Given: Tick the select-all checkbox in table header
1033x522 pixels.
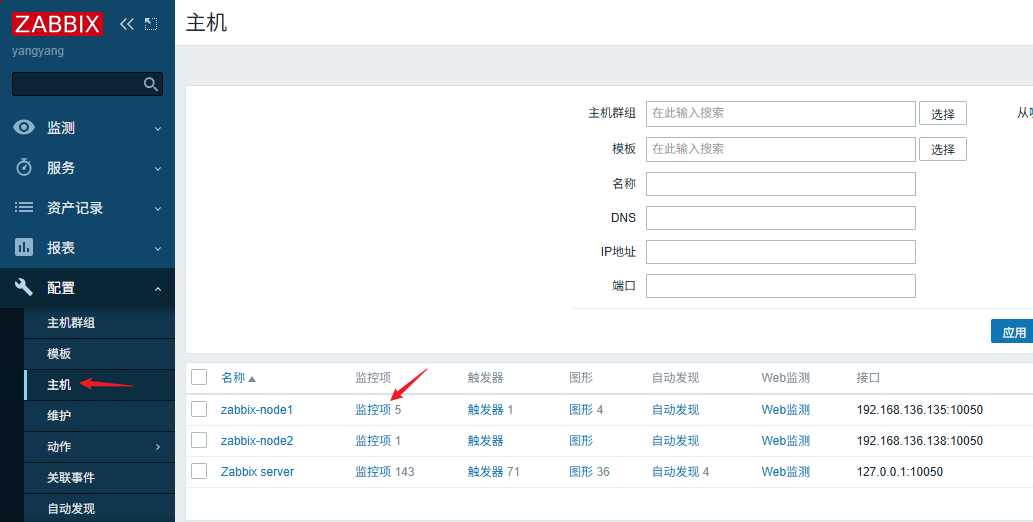Looking at the screenshot, I should point(199,377).
